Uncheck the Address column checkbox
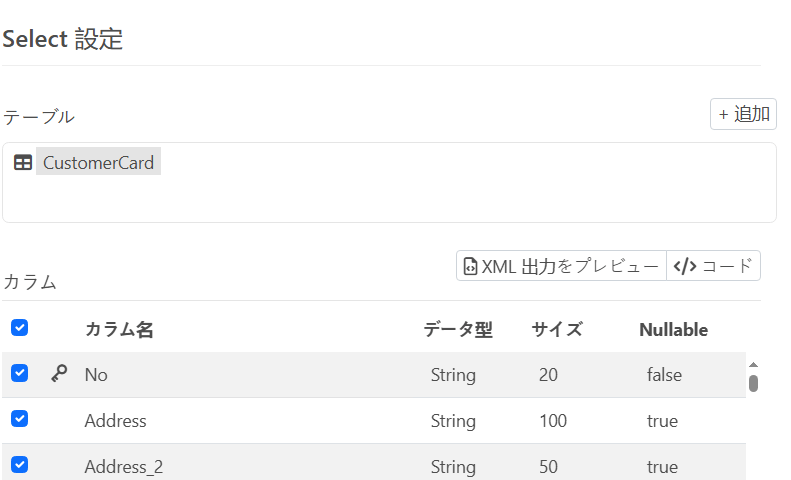This screenshot has width=791, height=480. (20, 419)
